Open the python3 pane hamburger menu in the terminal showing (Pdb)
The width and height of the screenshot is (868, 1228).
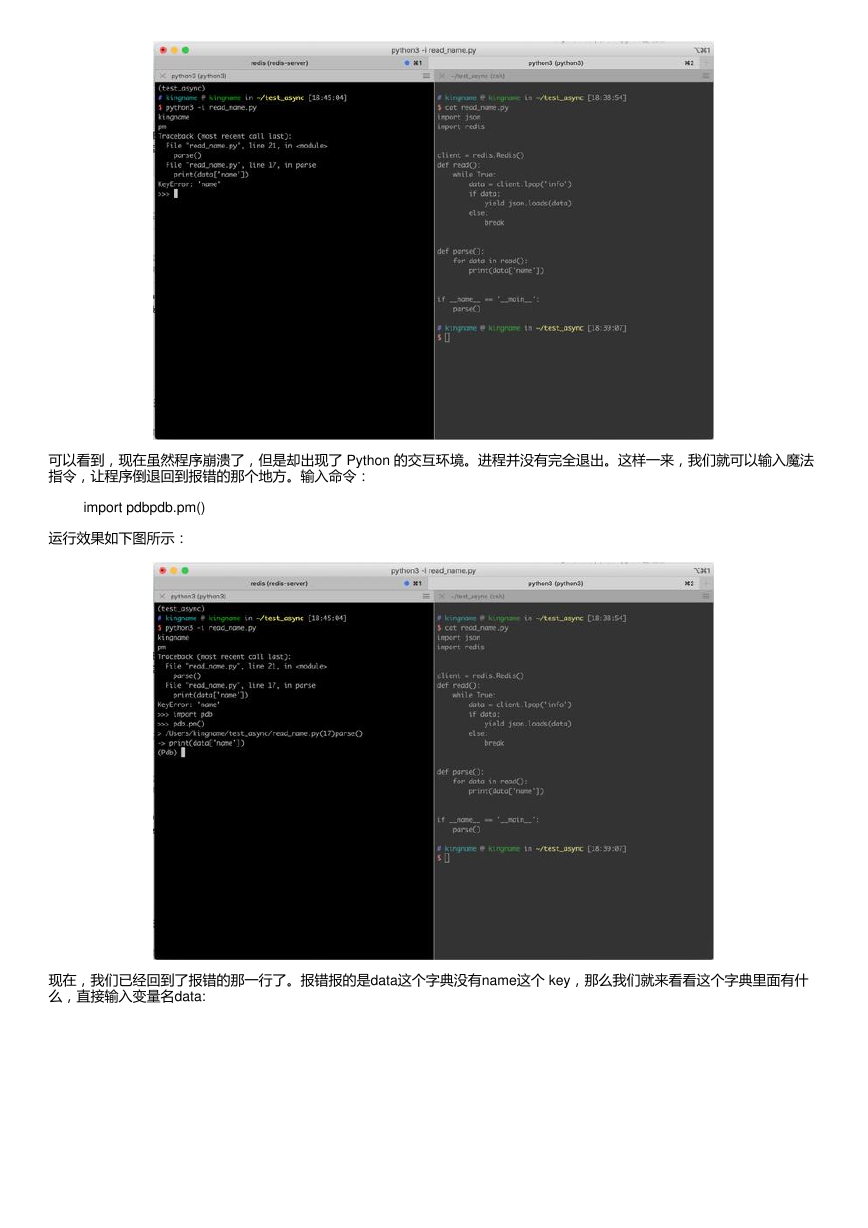pyautogui.click(x=426, y=596)
